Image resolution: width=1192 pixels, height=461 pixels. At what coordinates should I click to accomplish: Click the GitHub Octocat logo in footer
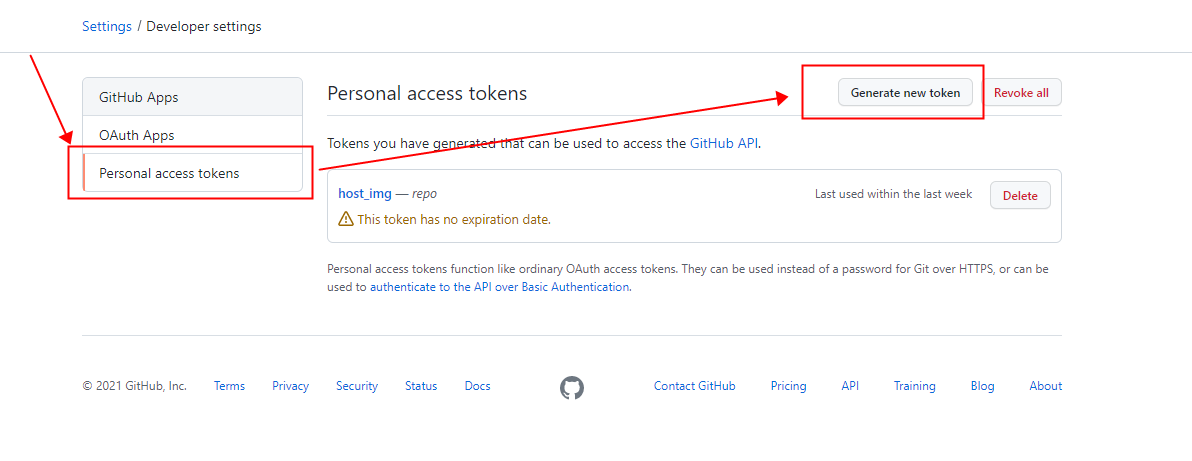point(572,388)
